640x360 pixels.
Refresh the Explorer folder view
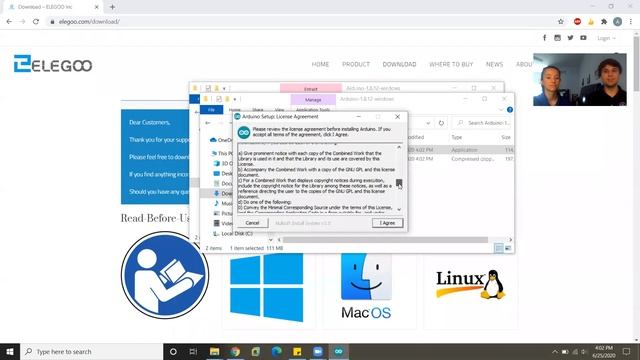click(441, 123)
